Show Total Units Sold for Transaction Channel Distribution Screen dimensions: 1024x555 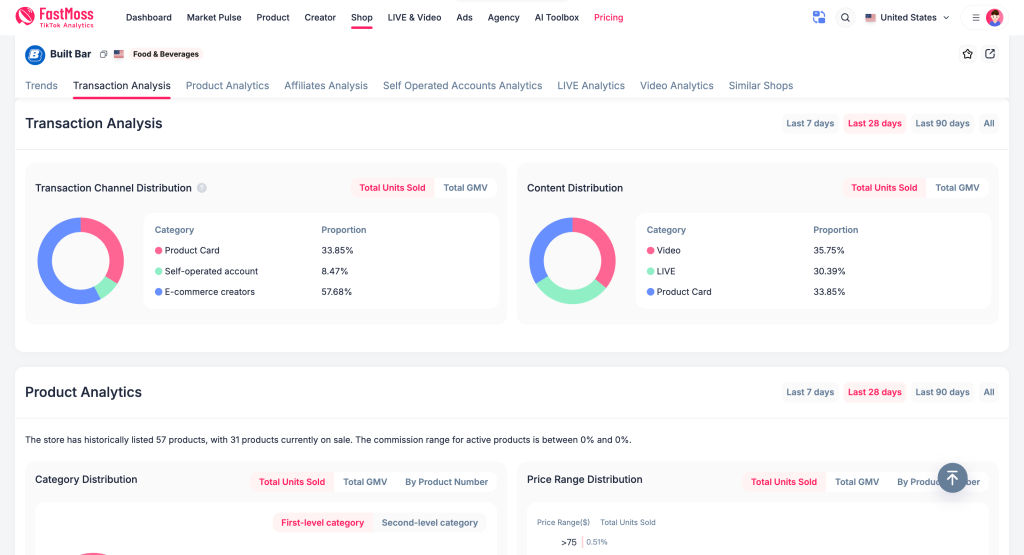pos(392,188)
